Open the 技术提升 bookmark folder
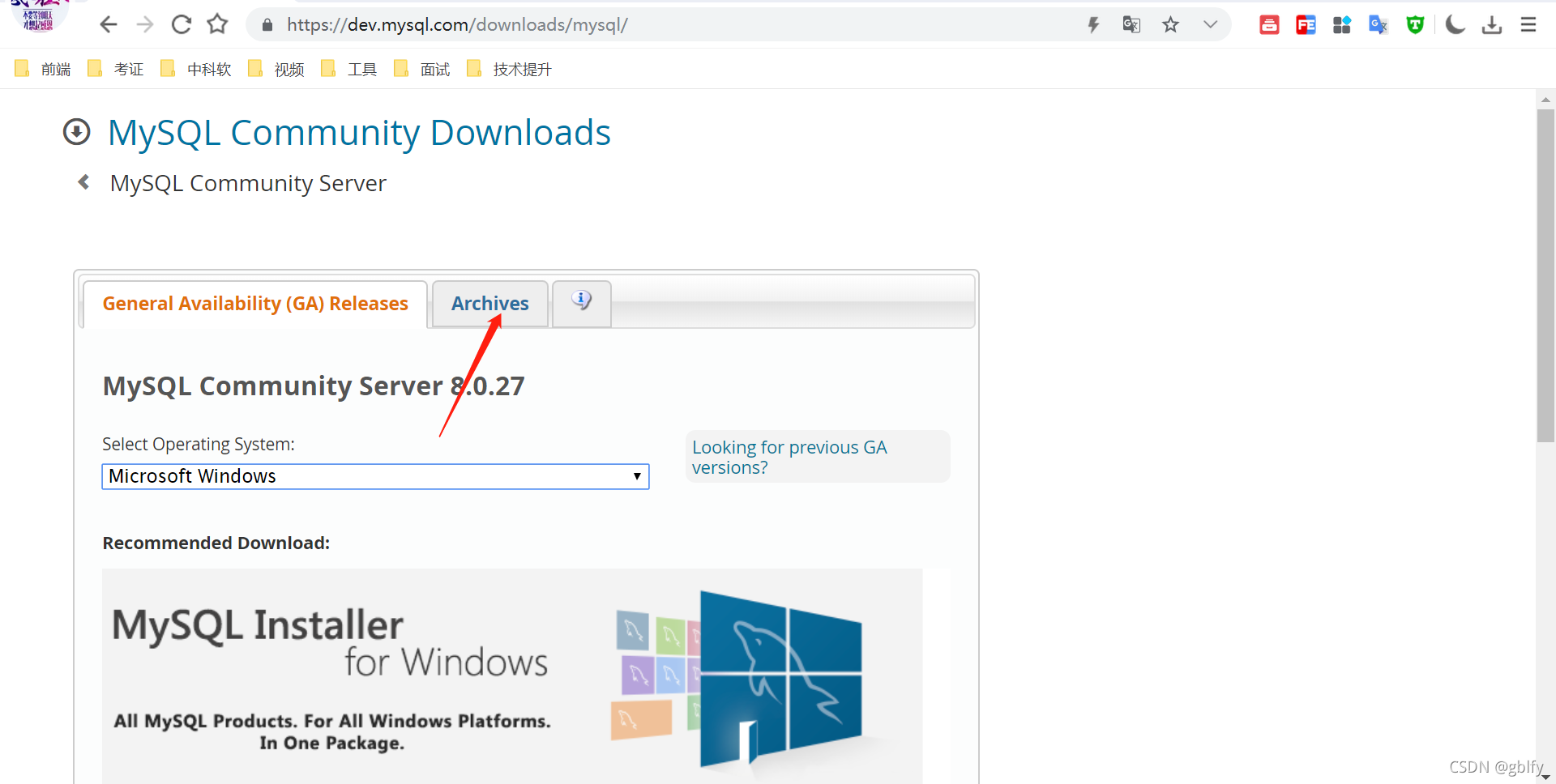Image resolution: width=1556 pixels, height=784 pixels. coord(510,69)
